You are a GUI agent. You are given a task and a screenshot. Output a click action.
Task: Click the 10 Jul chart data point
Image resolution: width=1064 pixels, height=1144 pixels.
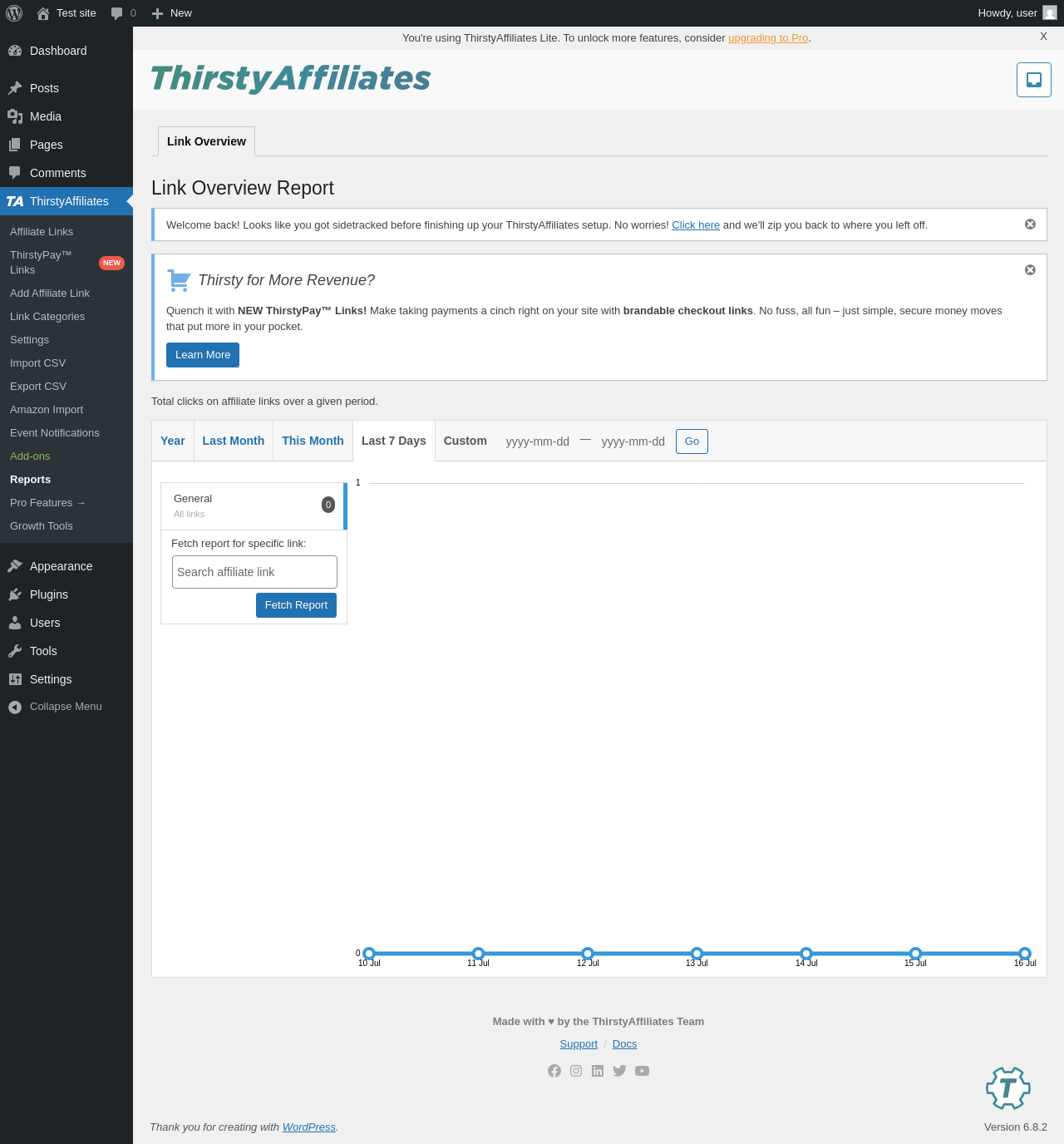[x=369, y=954]
